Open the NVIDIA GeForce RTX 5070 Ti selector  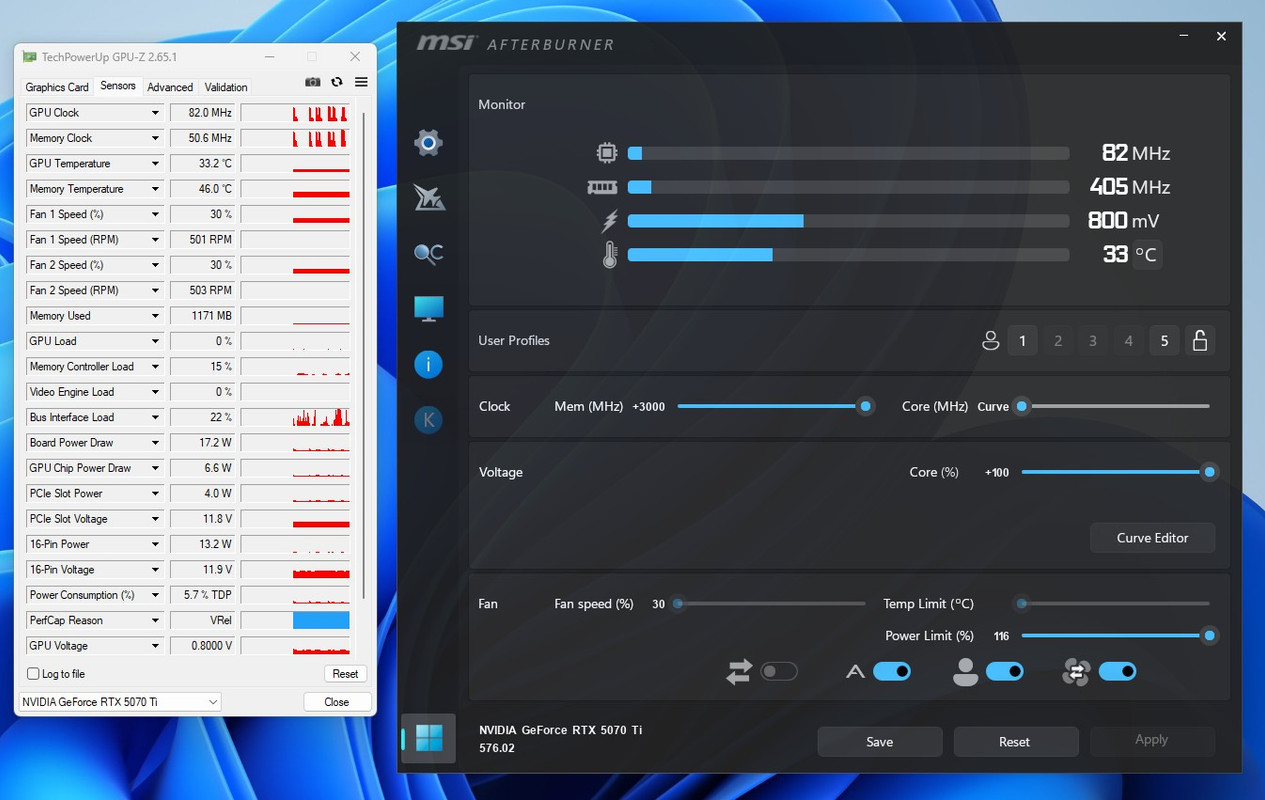120,702
